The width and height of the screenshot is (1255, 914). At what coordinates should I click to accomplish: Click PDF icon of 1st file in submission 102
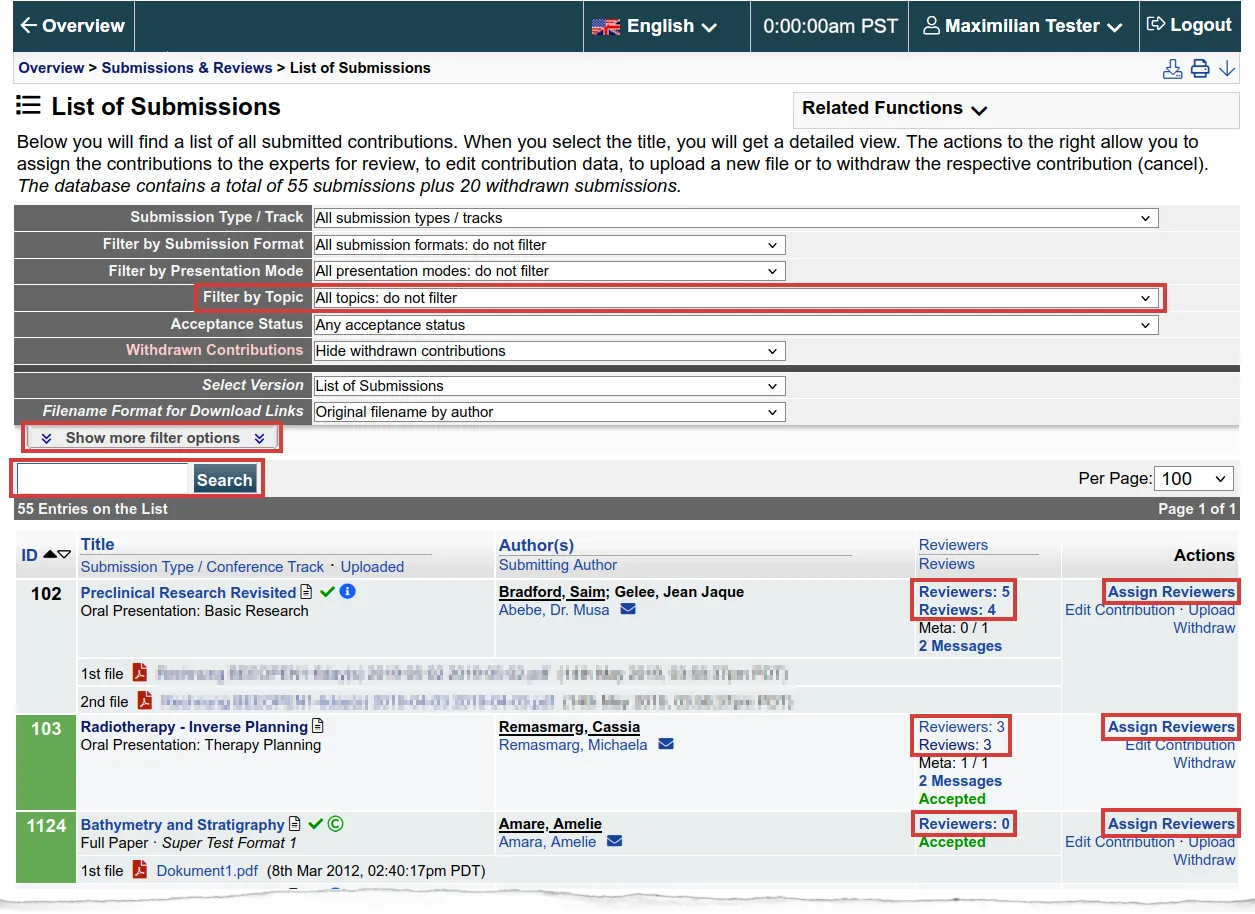140,673
